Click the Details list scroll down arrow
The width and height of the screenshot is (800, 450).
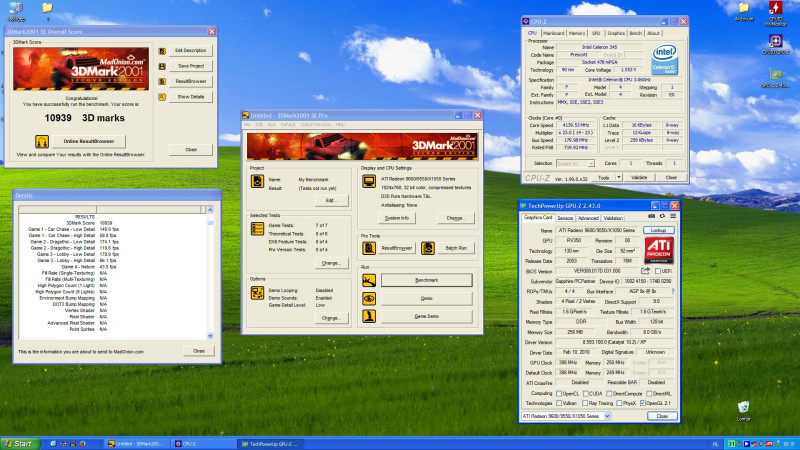pos(210,335)
